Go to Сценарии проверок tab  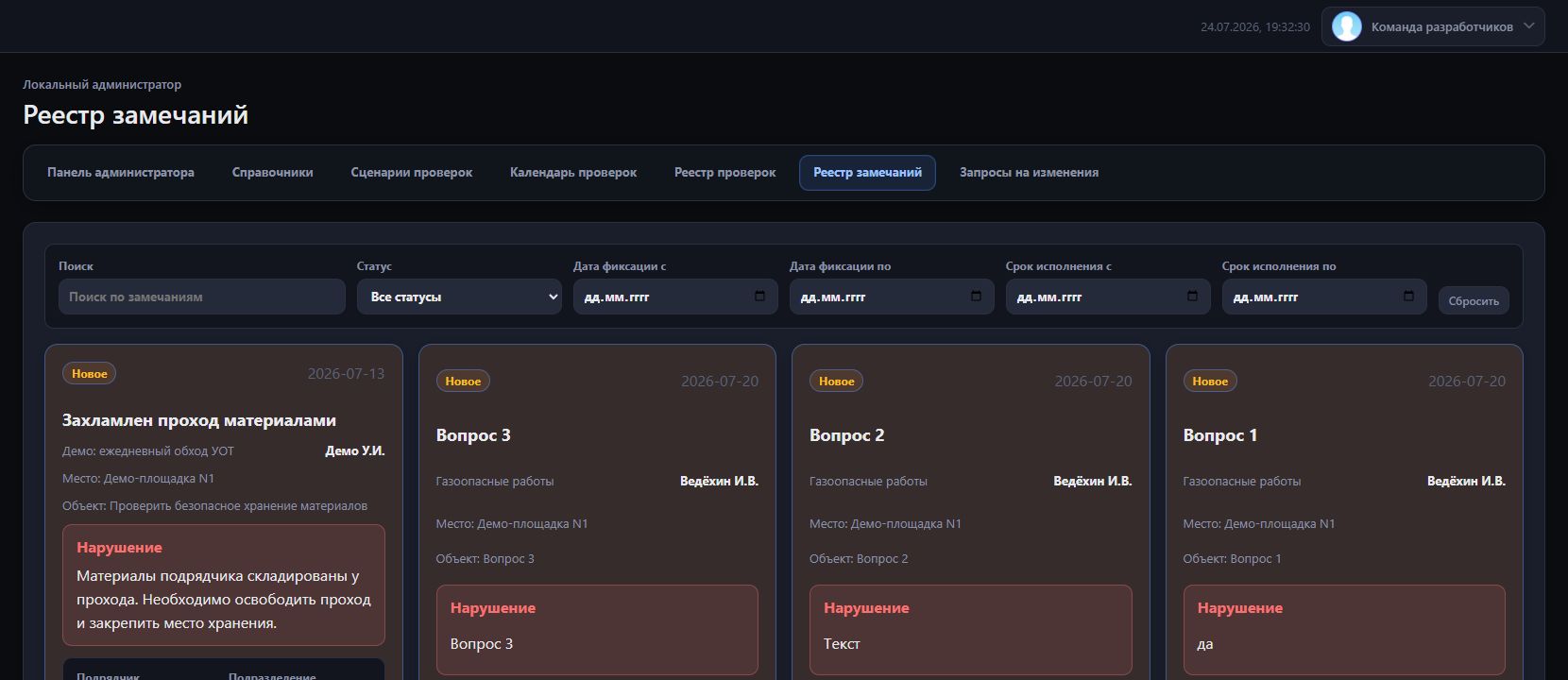412,173
